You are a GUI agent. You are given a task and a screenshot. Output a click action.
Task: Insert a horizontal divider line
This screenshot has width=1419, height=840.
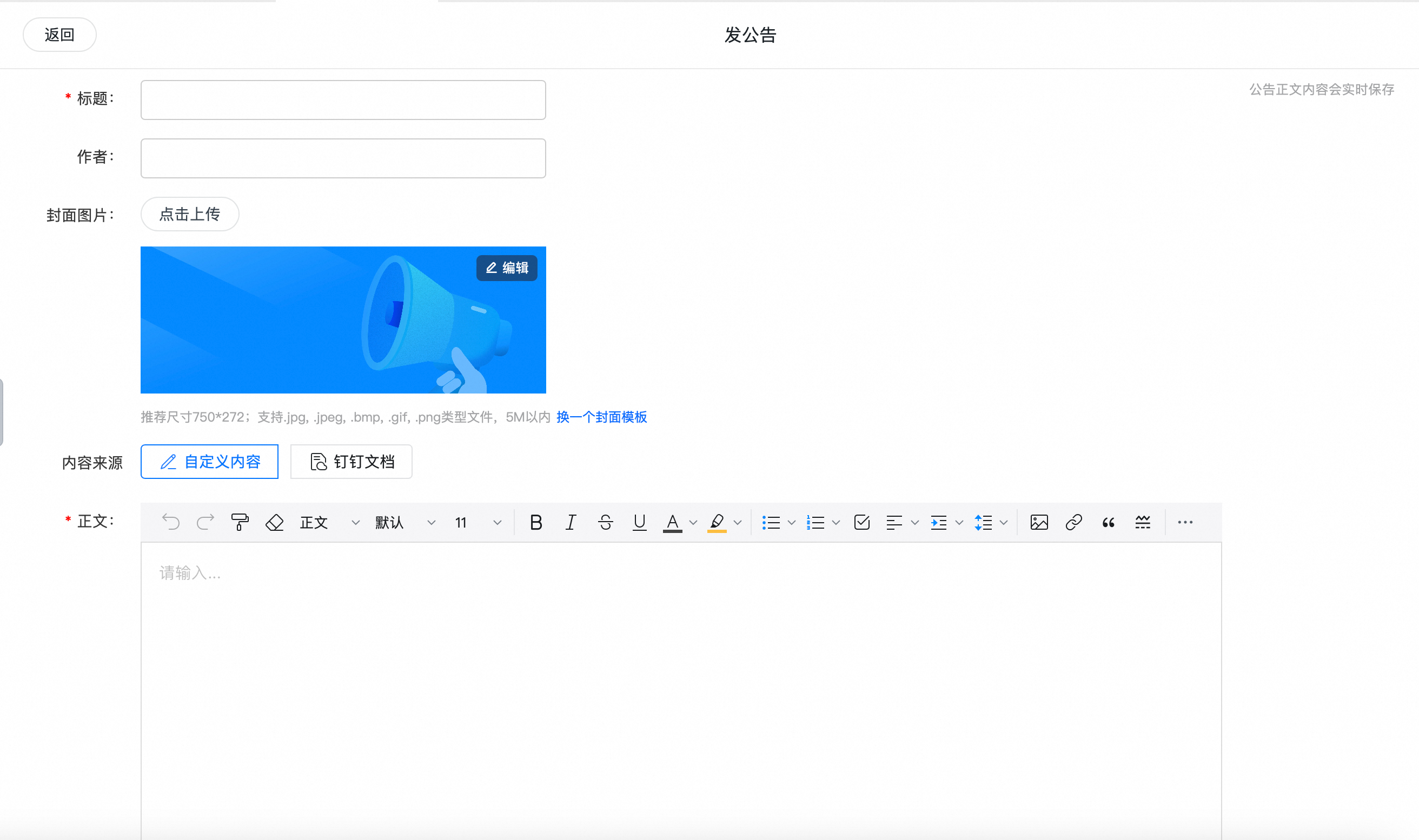tap(1143, 522)
